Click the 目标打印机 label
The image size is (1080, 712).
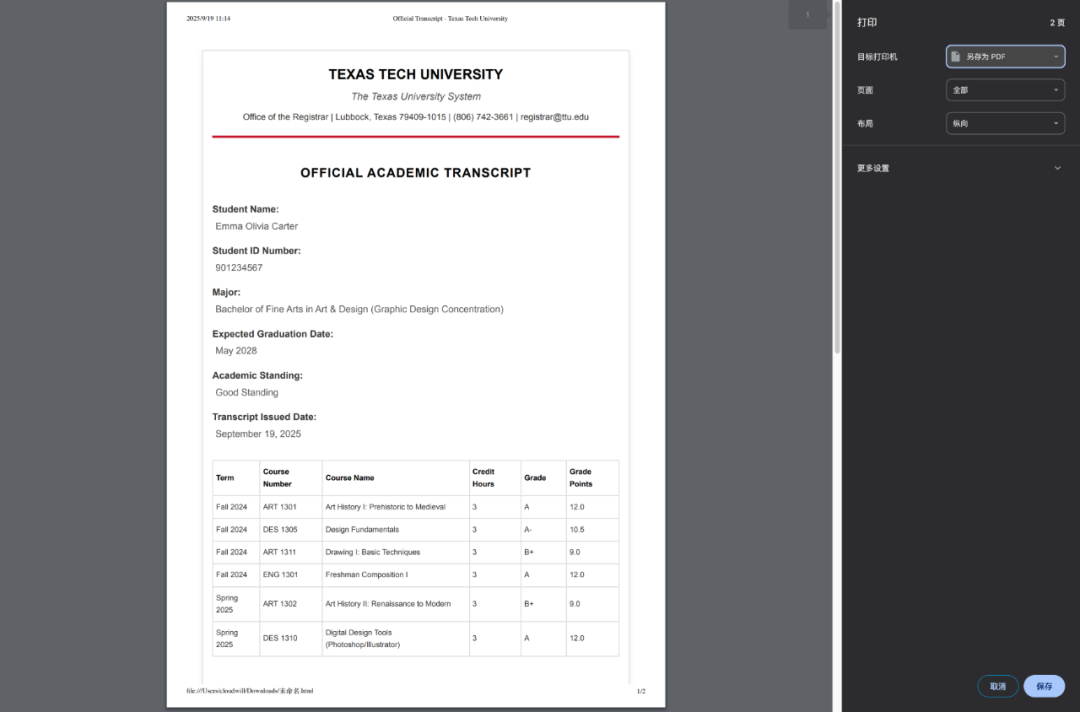[x=877, y=56]
